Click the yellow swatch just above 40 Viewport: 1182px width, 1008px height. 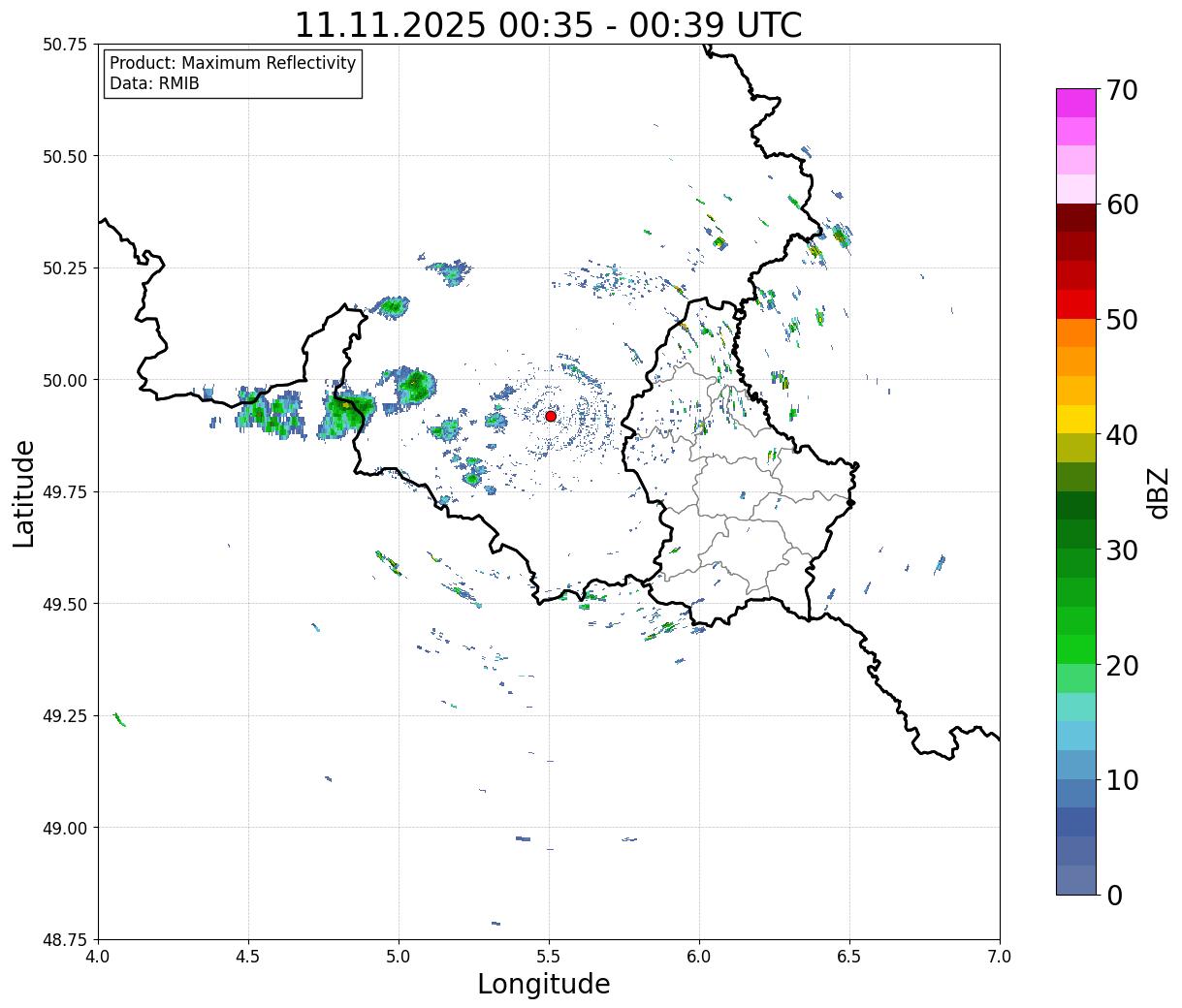1076,419
